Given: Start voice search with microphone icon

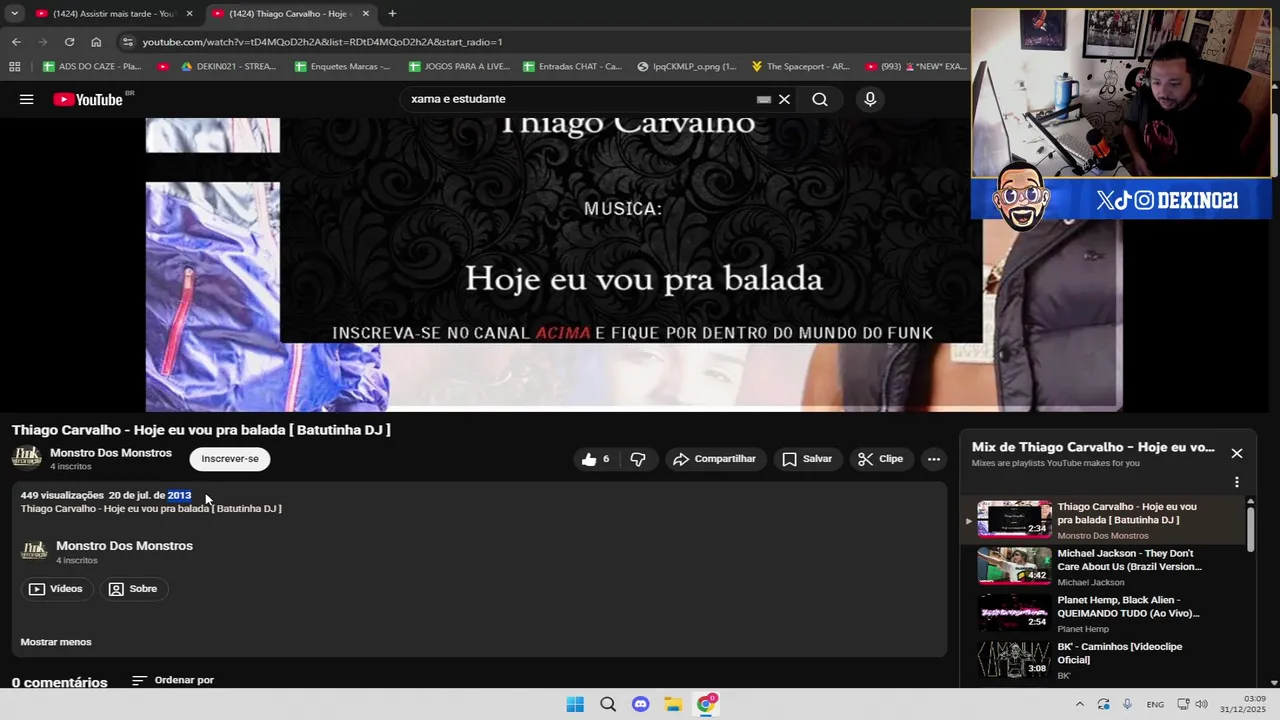Looking at the screenshot, I should tap(870, 99).
